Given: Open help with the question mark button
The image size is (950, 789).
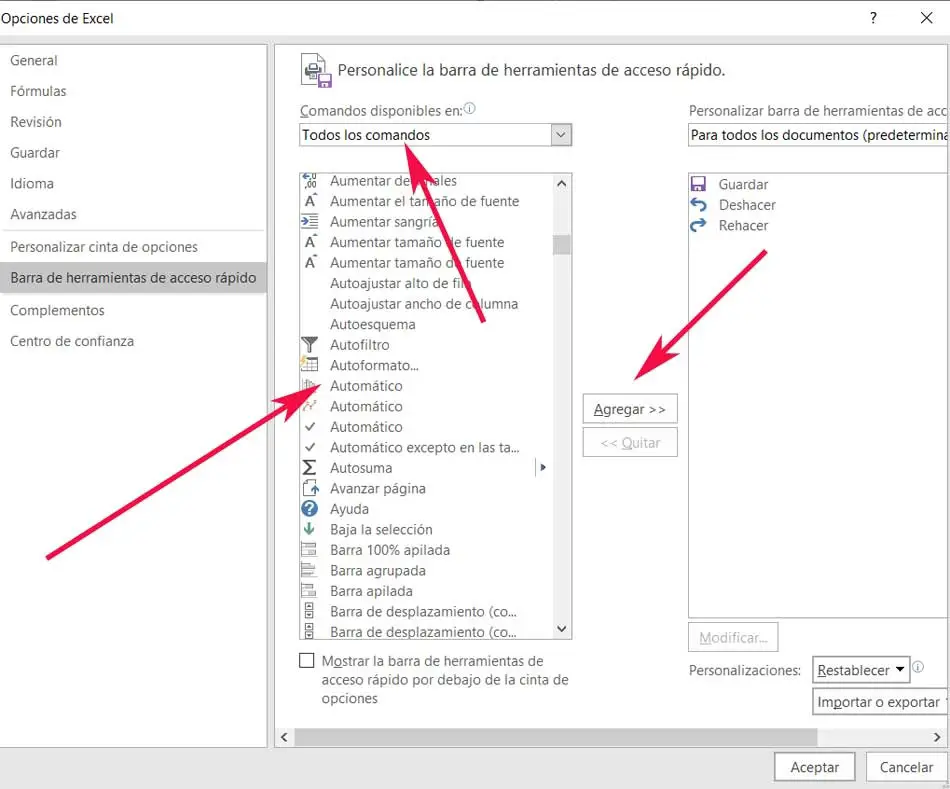Looking at the screenshot, I should click(873, 18).
